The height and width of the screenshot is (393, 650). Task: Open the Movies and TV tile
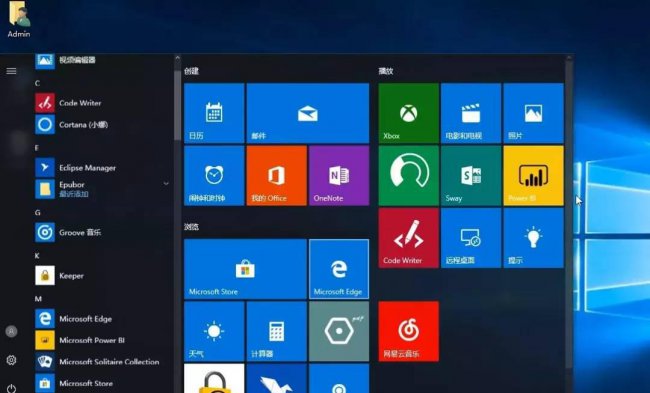tap(471, 113)
